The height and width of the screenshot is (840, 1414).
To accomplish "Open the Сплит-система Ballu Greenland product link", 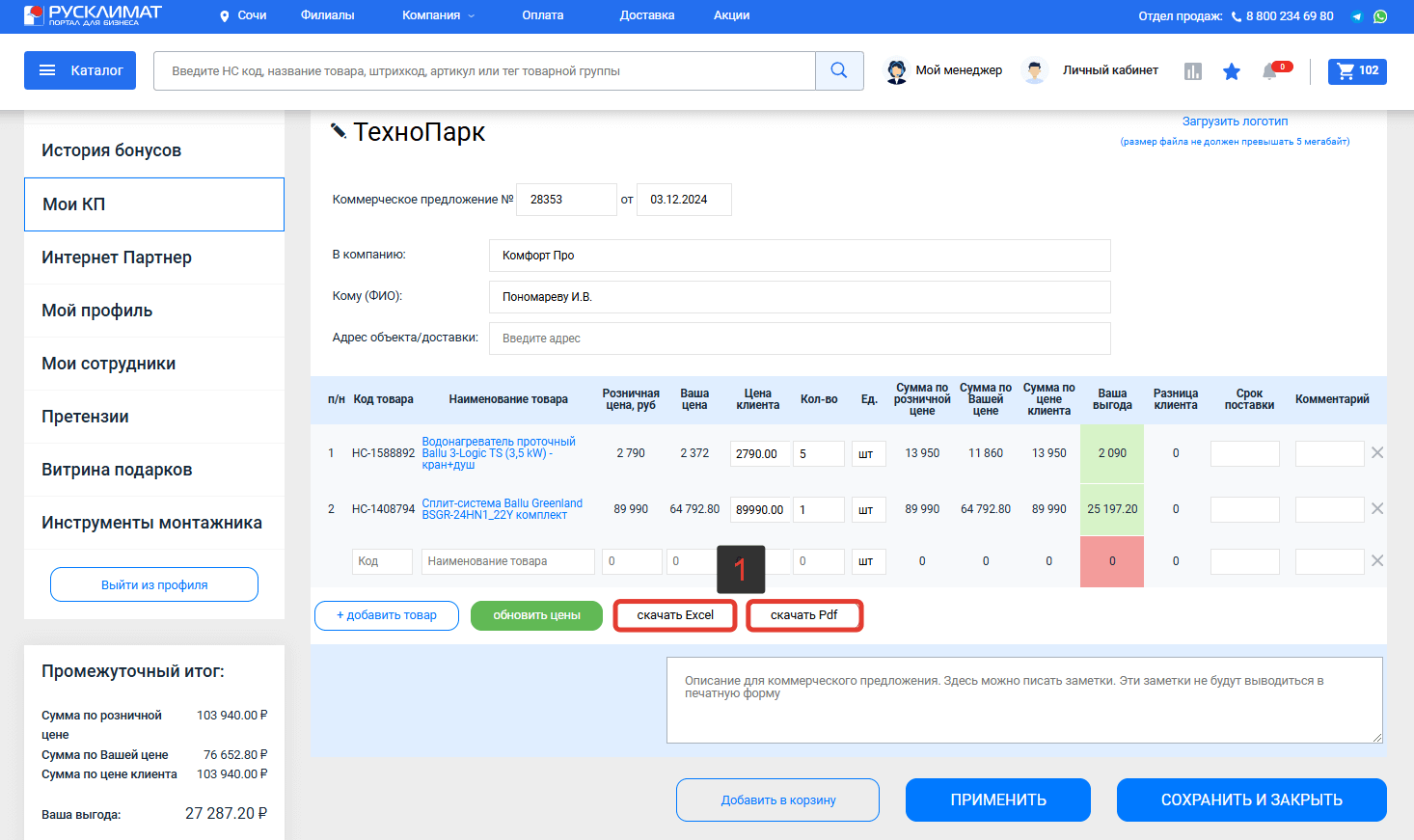I will pyautogui.click(x=503, y=509).
